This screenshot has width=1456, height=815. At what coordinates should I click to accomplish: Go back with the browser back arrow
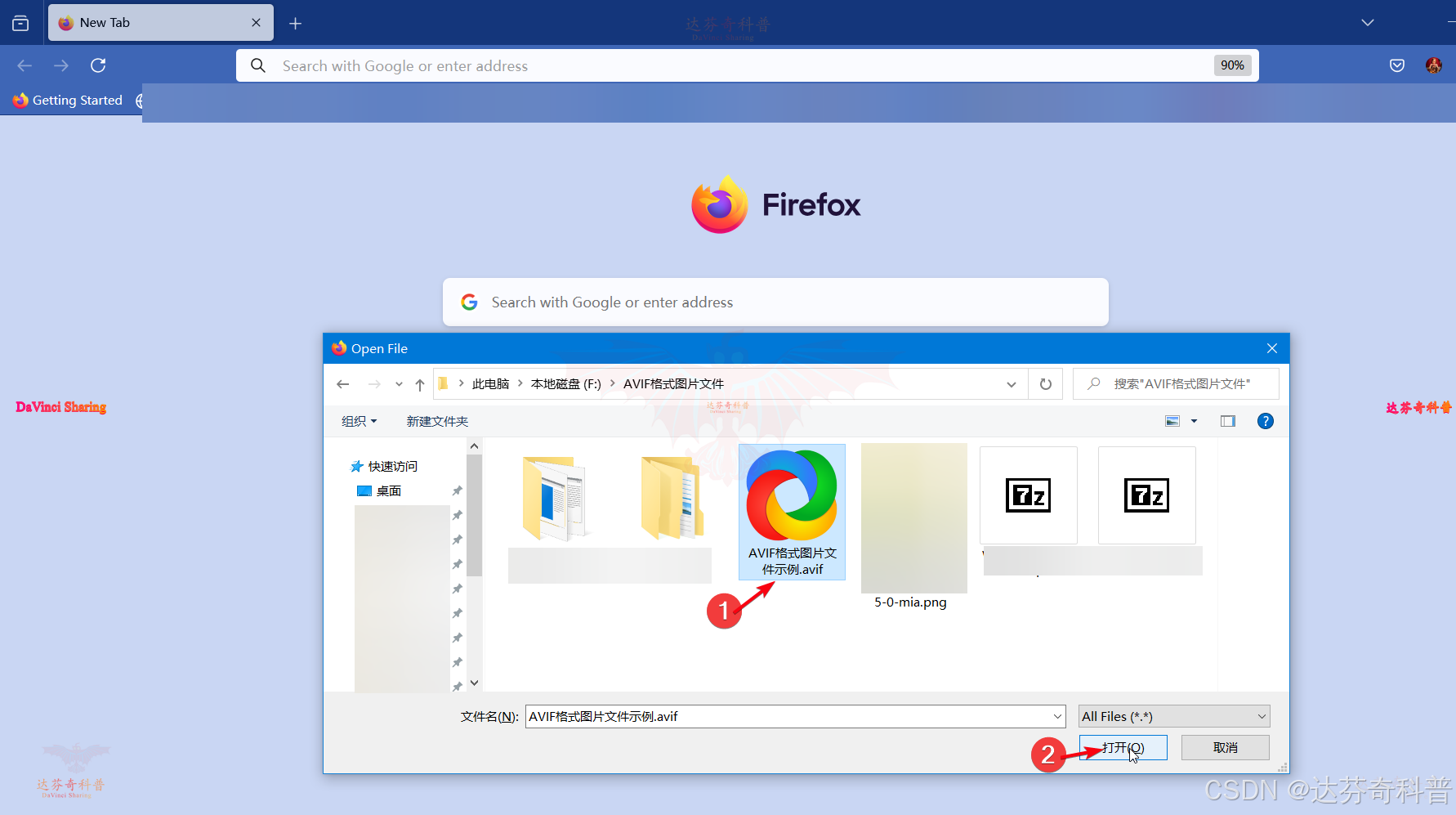[25, 65]
